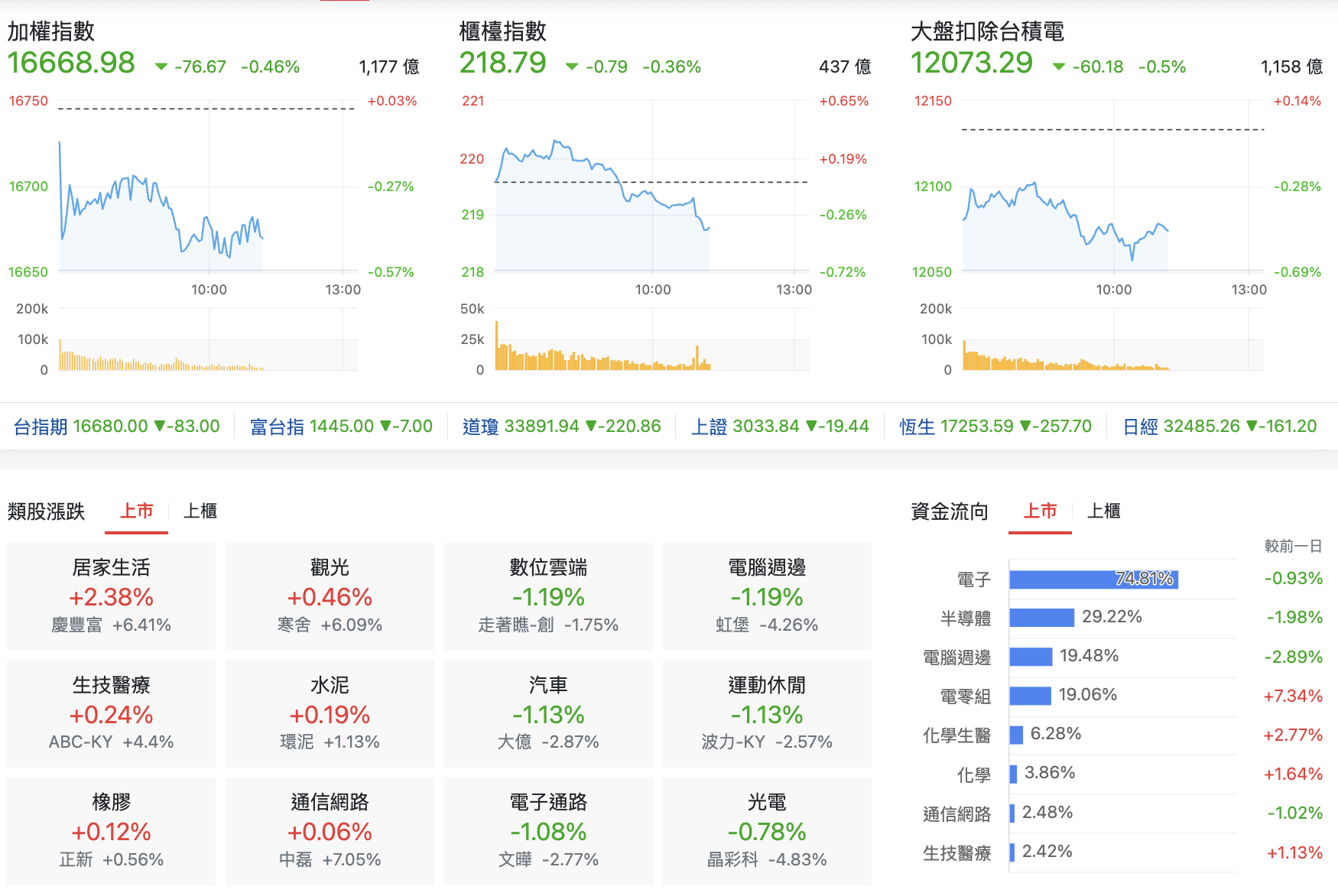
Task: Open the 生技醫療 fund flow row label
Action: [x=956, y=853]
